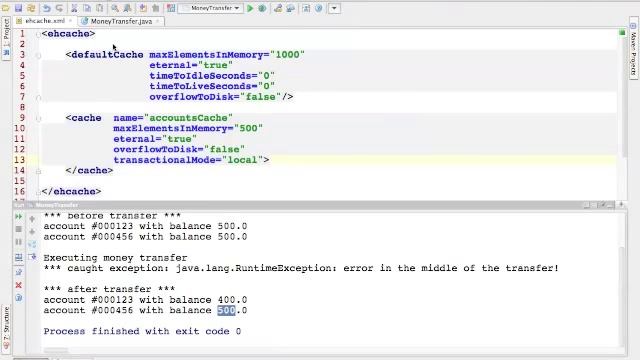The width and height of the screenshot is (640, 360).
Task: Copy selection using the toolbar copy icon
Action: tap(87, 8)
